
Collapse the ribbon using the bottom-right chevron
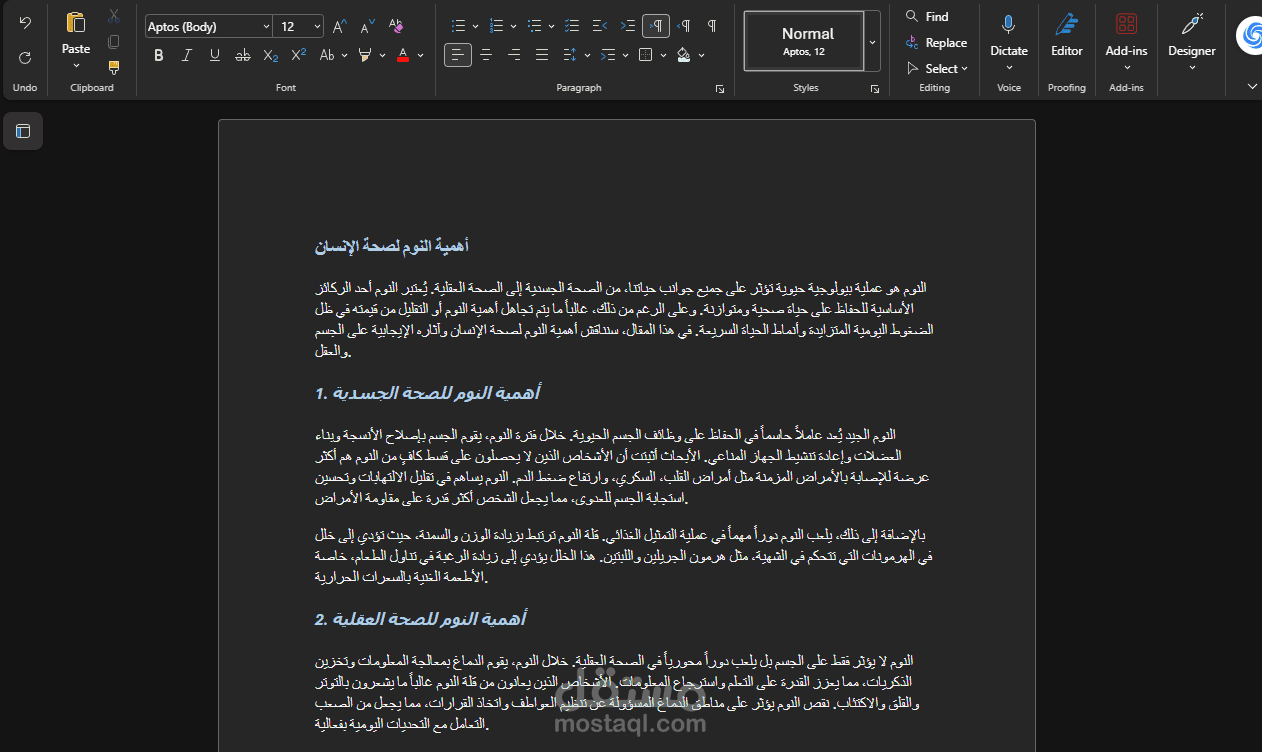click(x=1252, y=87)
